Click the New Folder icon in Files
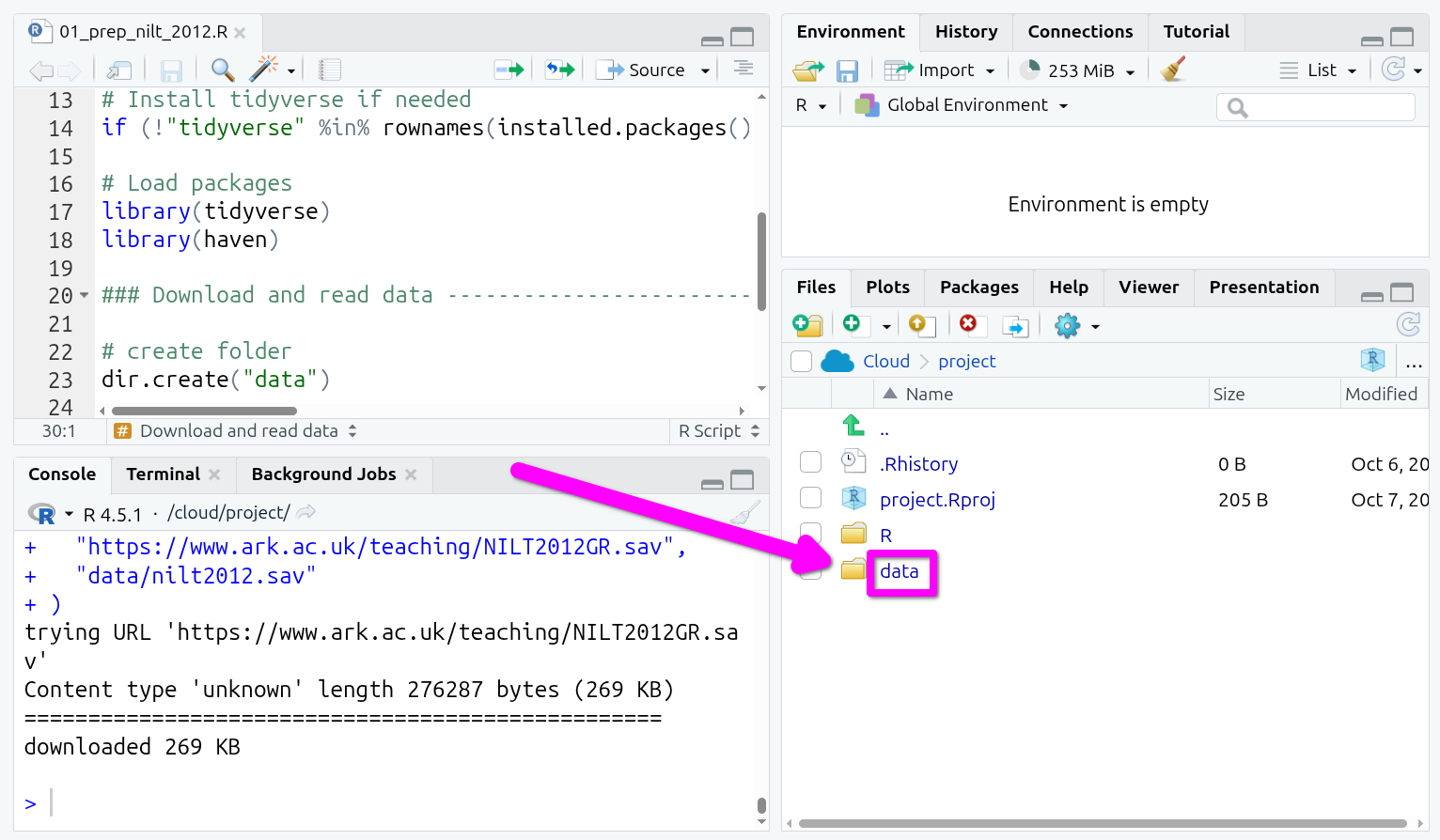Screen dimensions: 1440x840 click(x=807, y=325)
